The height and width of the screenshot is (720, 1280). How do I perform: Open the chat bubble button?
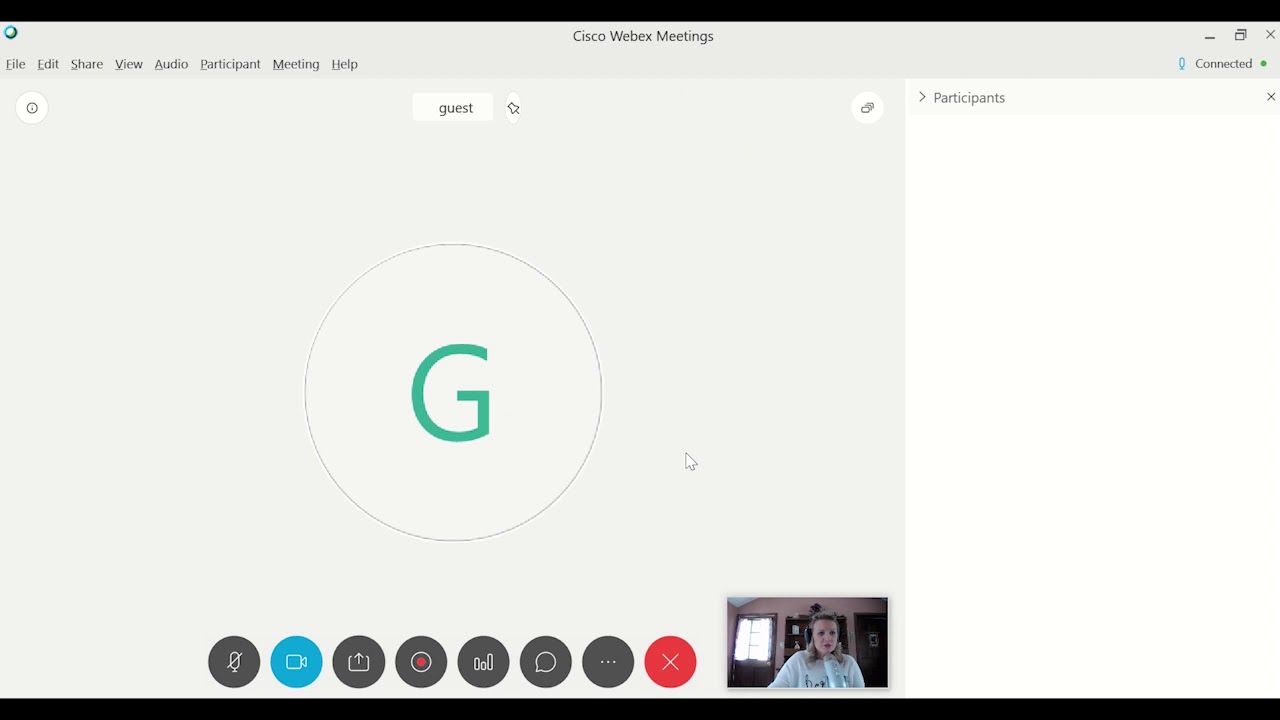click(546, 662)
